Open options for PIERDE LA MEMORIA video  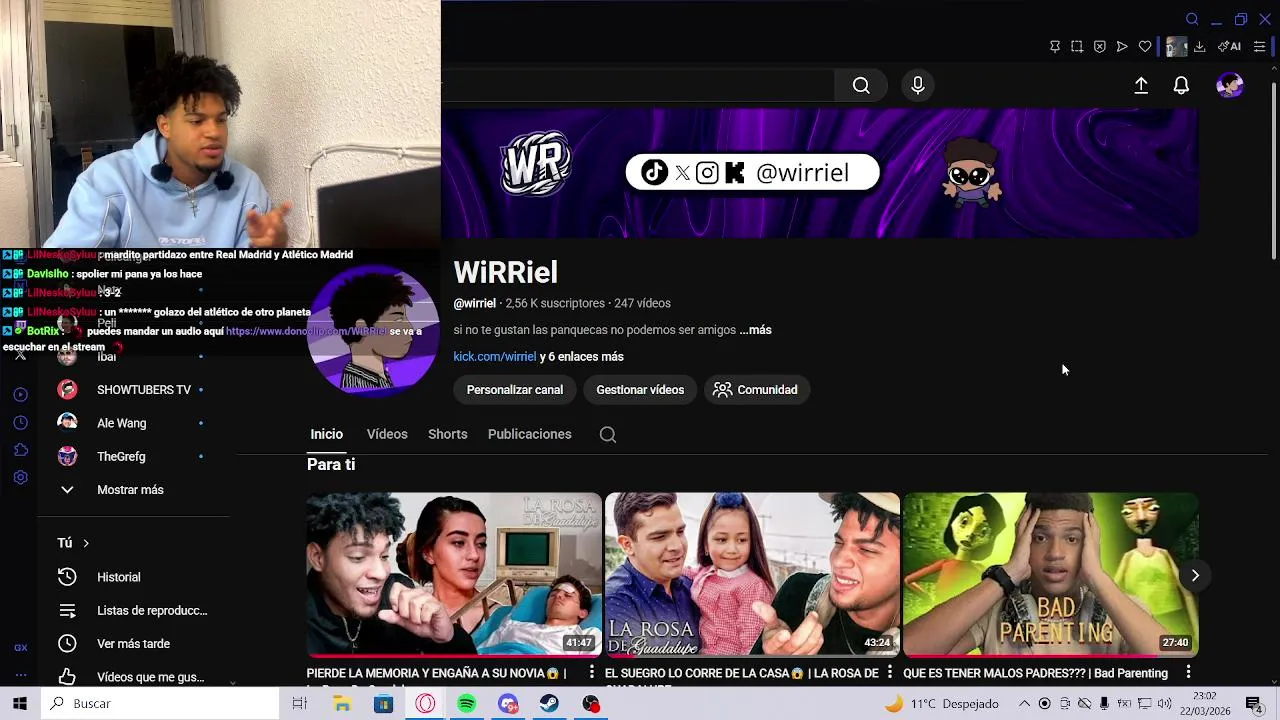591,673
